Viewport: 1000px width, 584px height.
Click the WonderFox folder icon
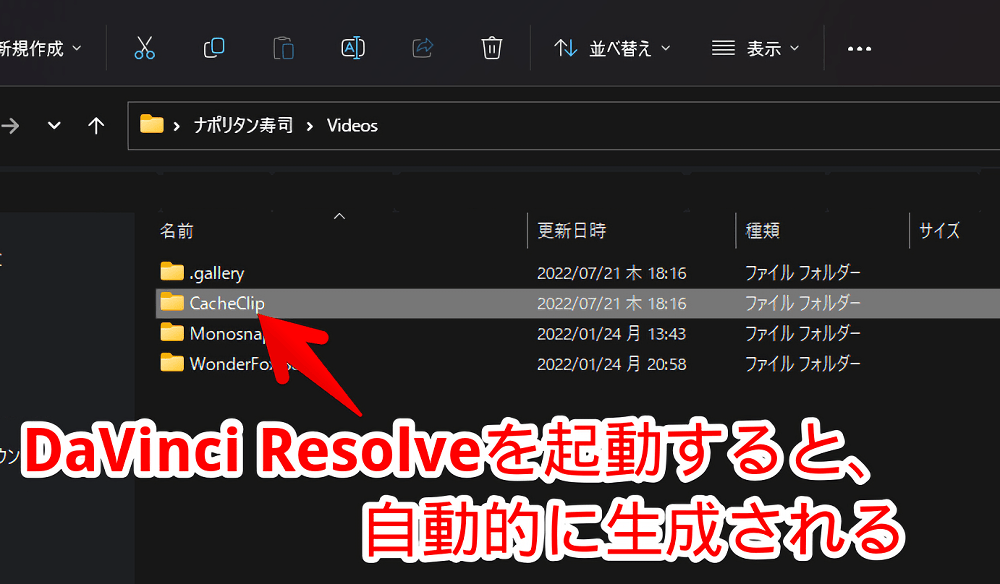172,363
